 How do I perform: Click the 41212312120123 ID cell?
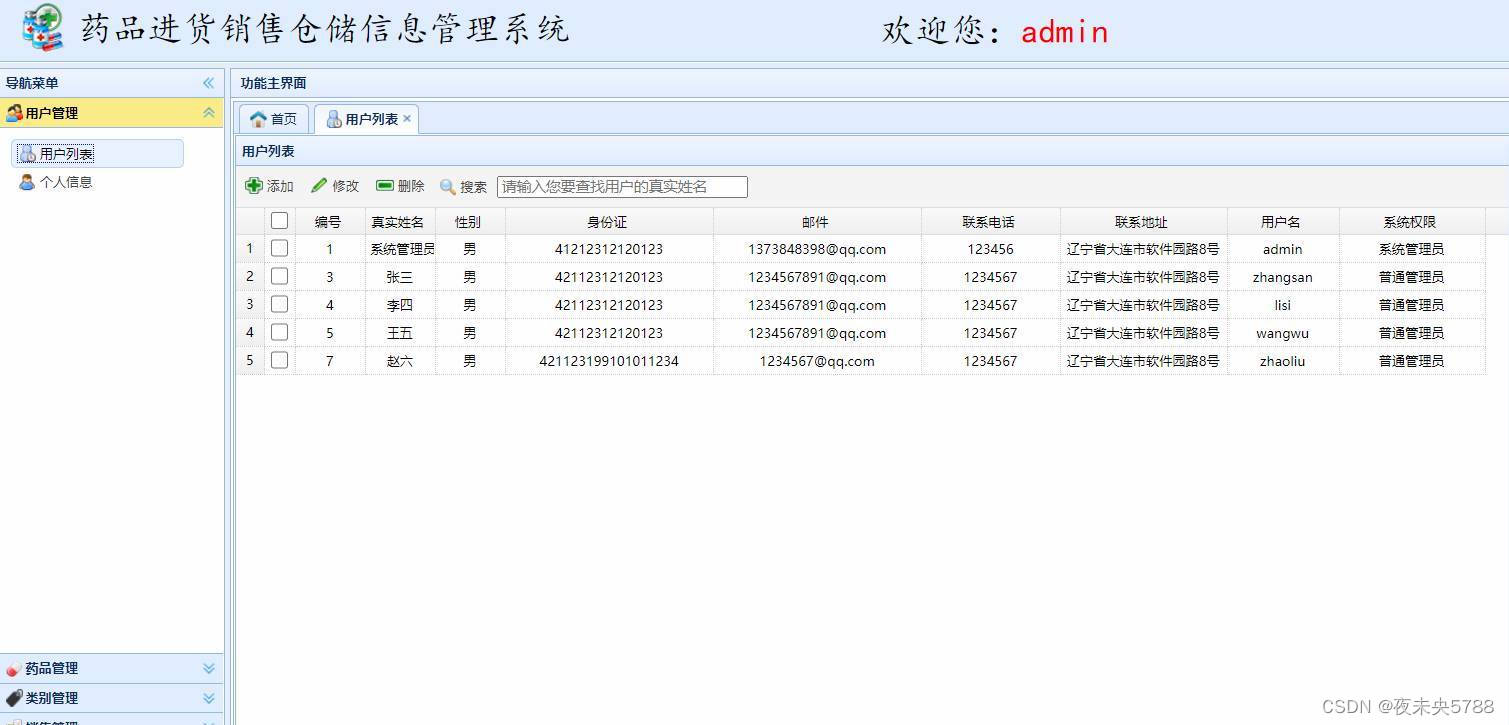click(x=609, y=249)
